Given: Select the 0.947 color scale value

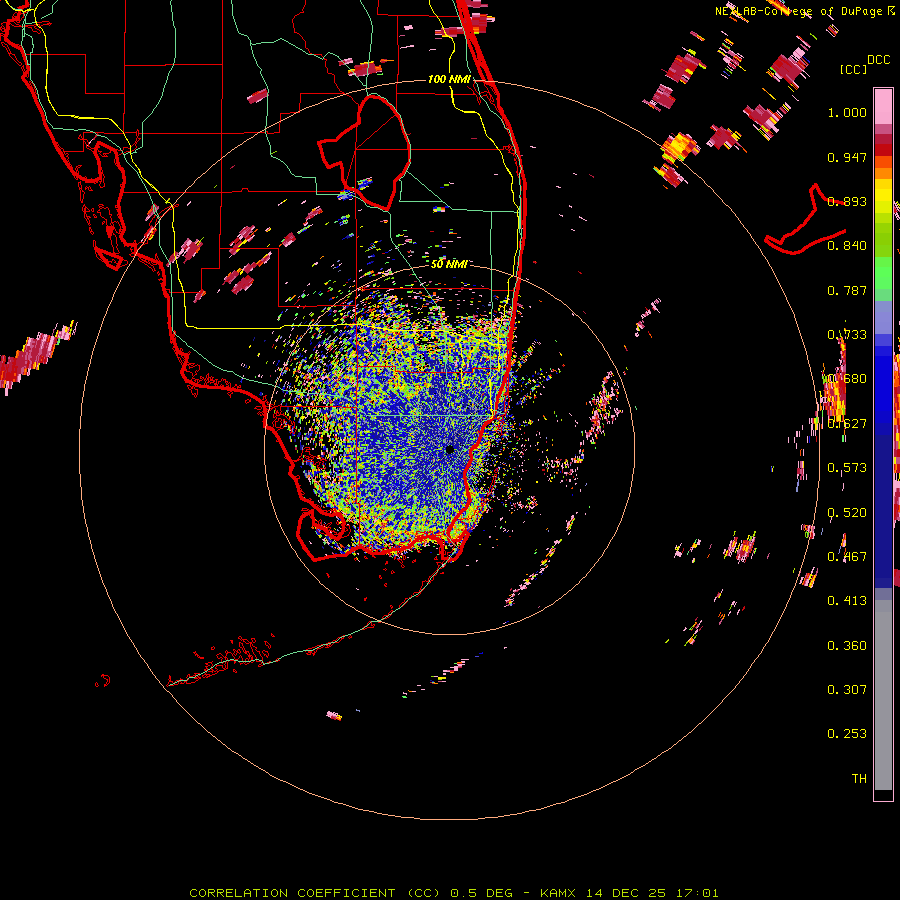Looking at the screenshot, I should pos(847,157).
